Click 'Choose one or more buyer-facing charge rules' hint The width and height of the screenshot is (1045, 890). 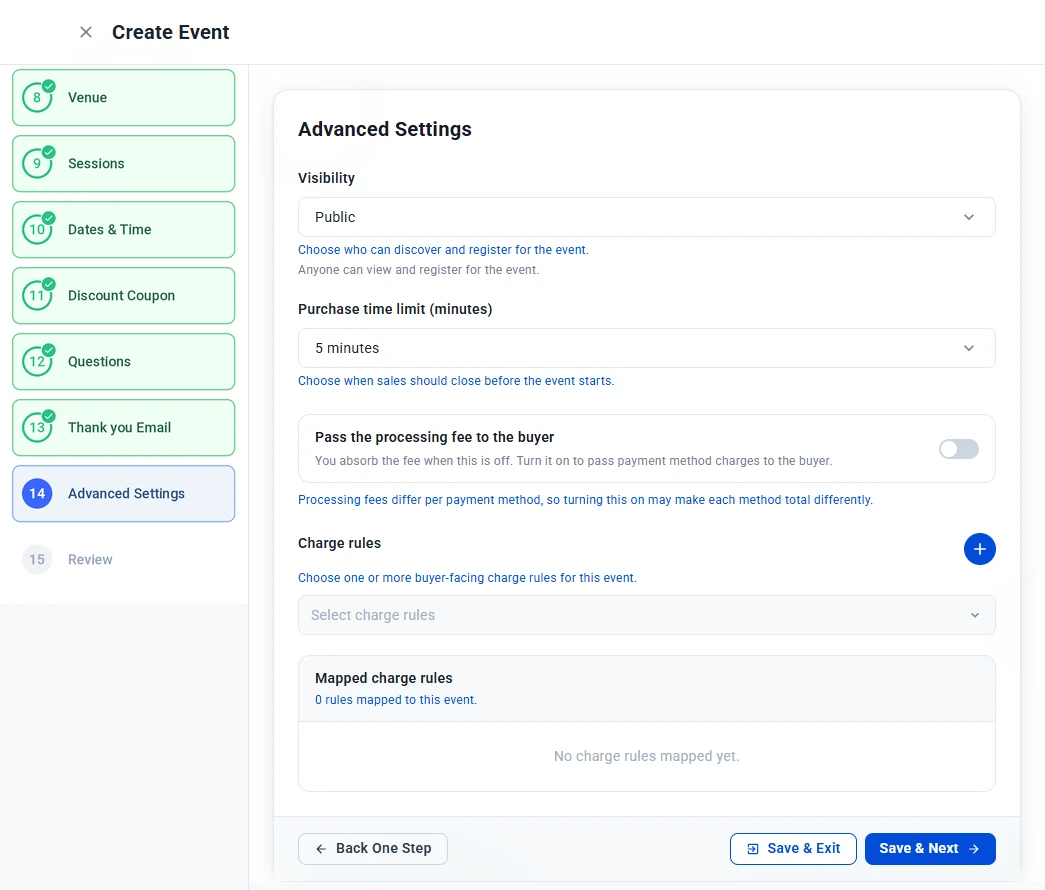click(x=467, y=578)
